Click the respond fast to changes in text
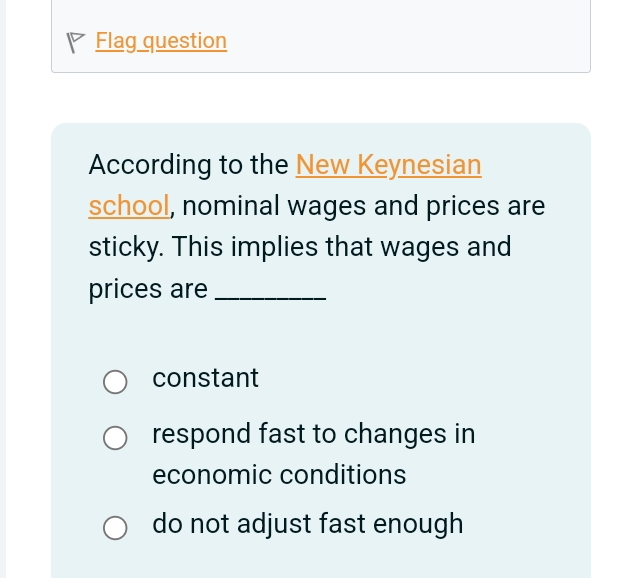Viewport: 636px width, 578px height. [314, 434]
